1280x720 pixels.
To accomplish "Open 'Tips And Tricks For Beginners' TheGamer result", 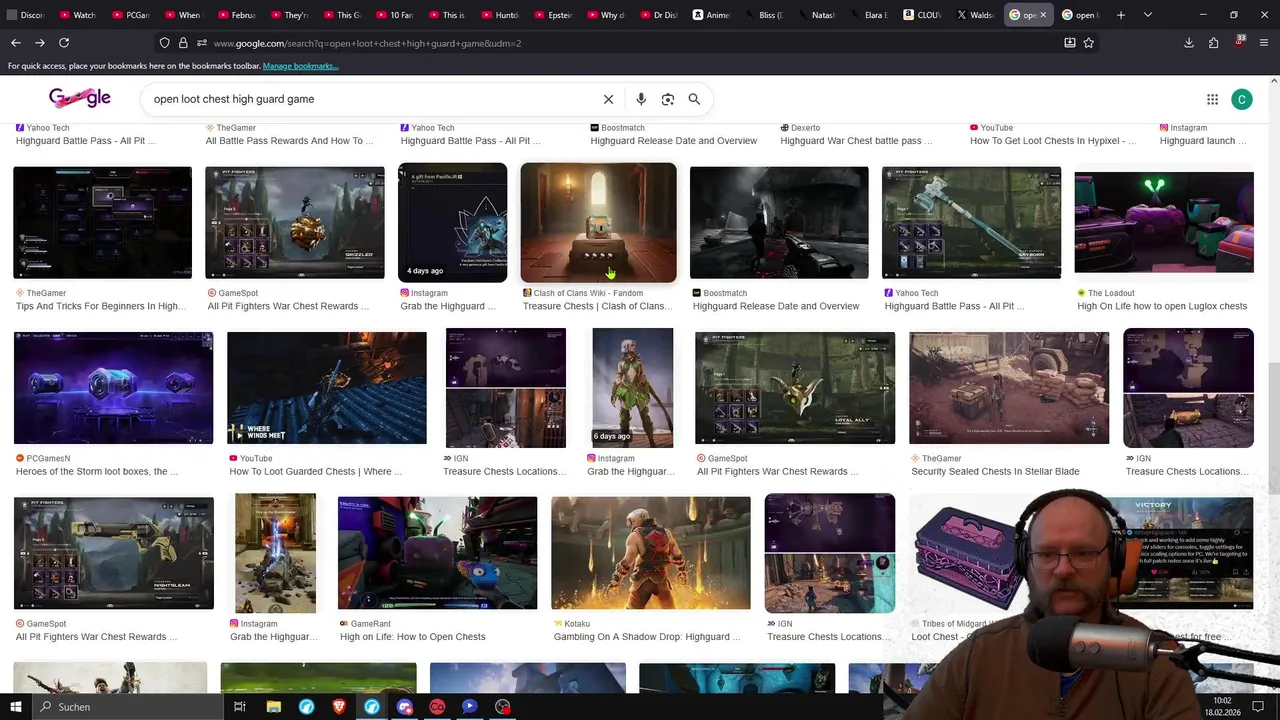I will [101, 306].
